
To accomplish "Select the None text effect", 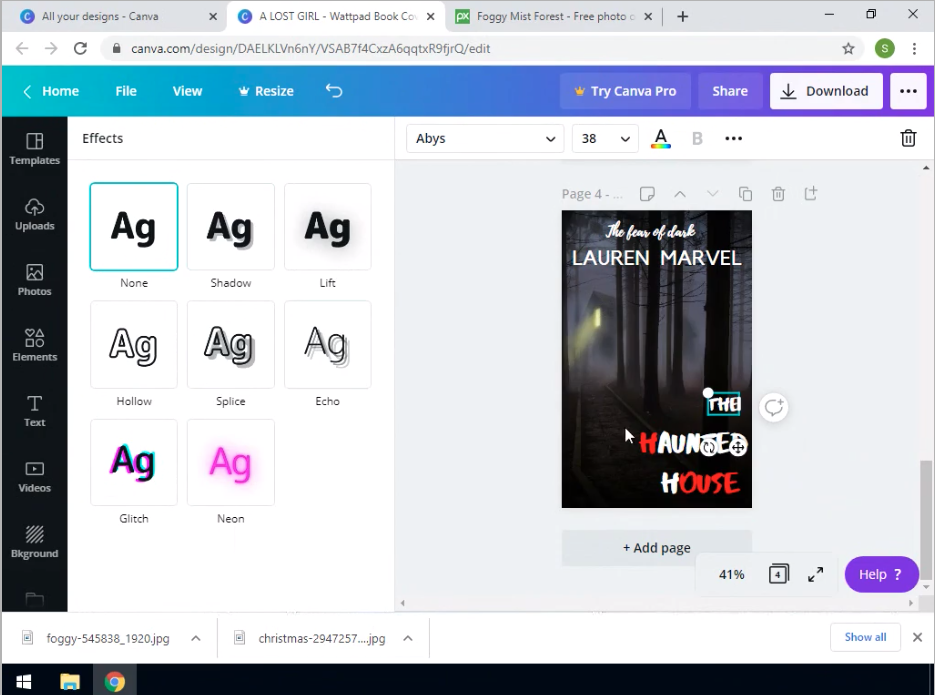I will tap(134, 227).
